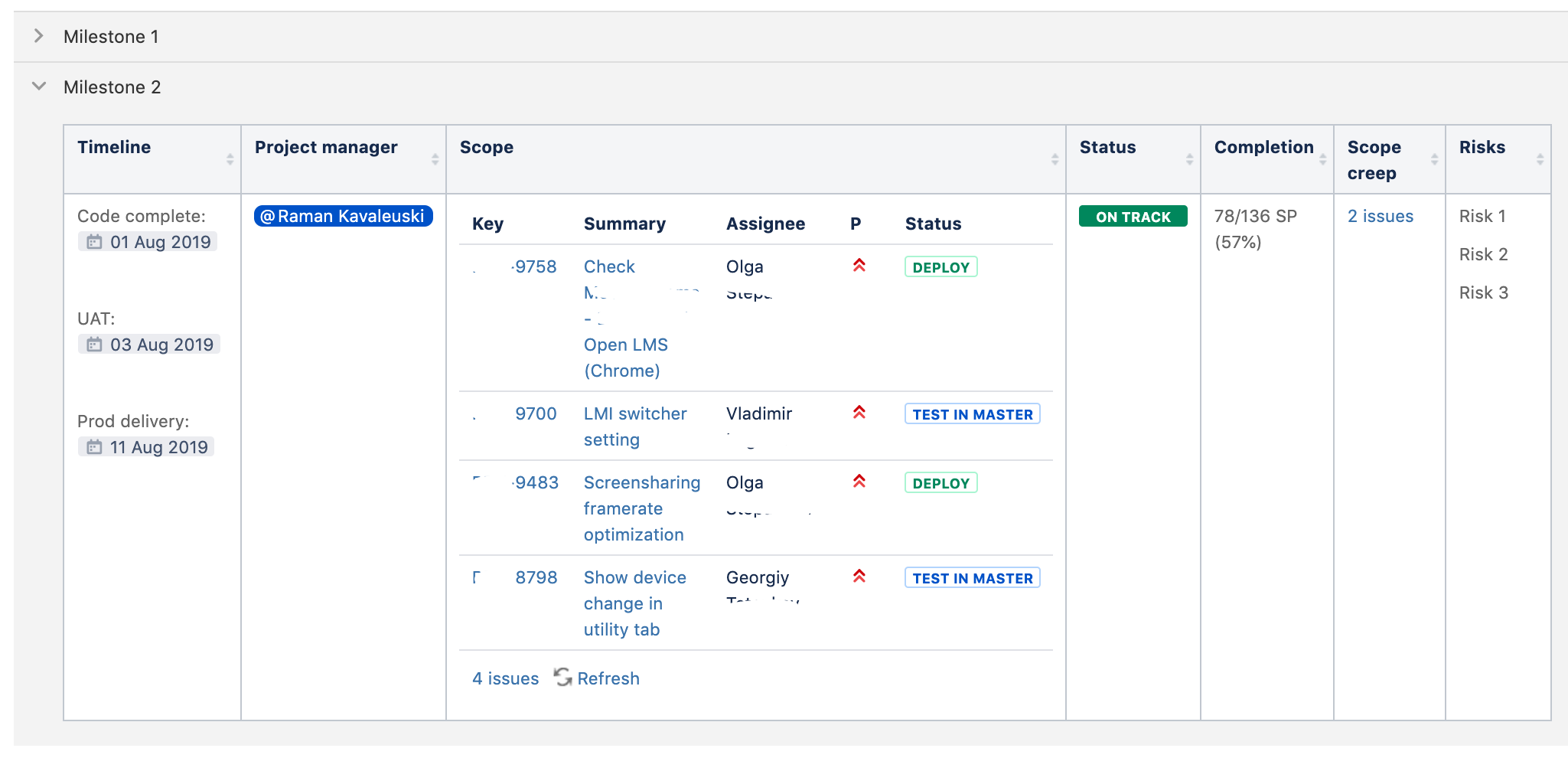Open the 2 issues scope creep link
This screenshot has height=758, width=1568.
[1380, 216]
